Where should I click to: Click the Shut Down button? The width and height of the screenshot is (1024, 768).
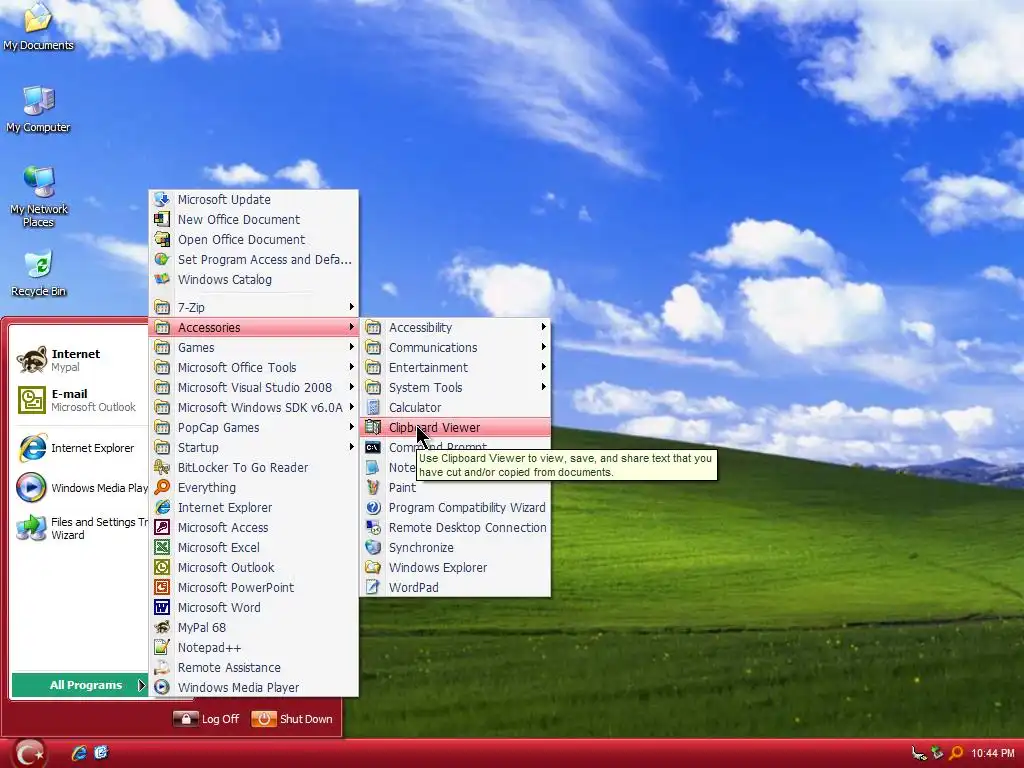tap(292, 719)
